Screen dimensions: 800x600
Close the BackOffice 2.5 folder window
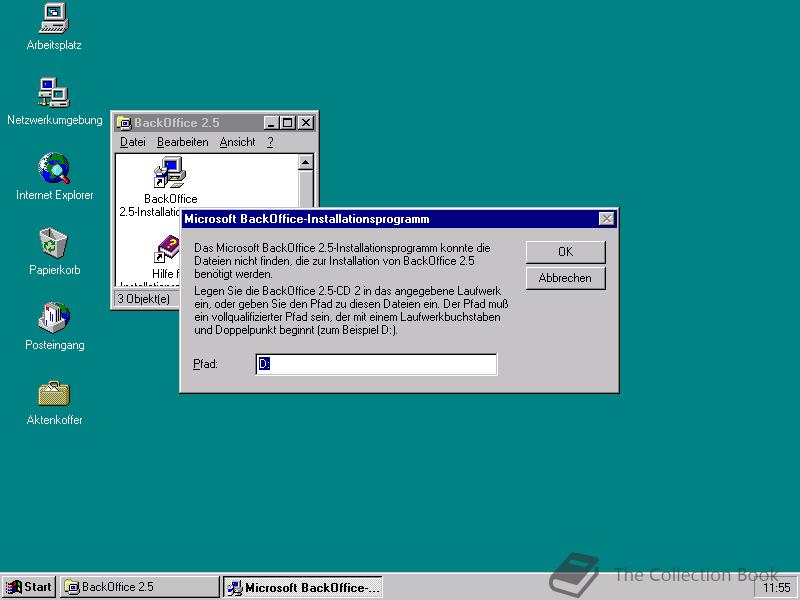[x=306, y=123]
